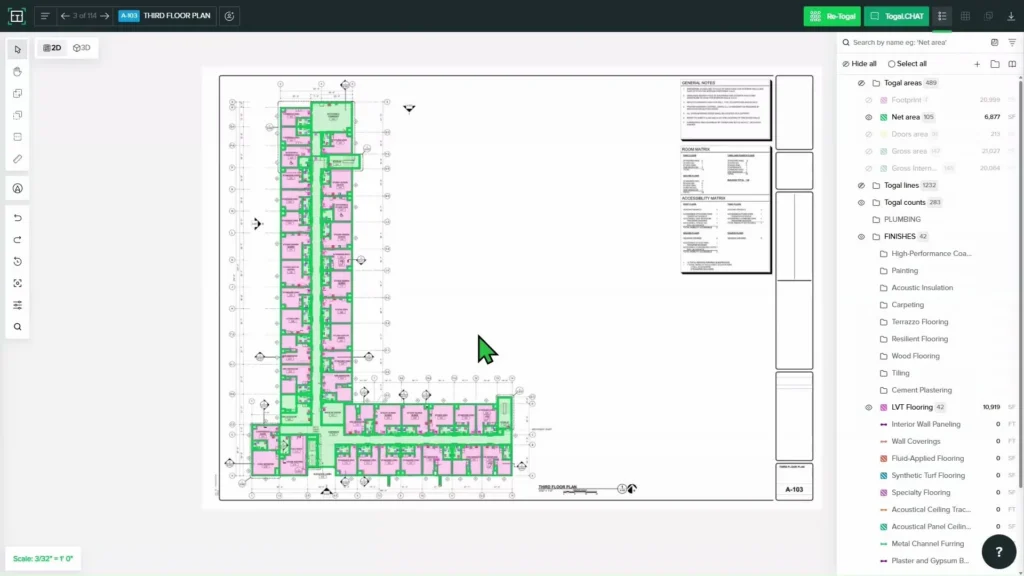
Task: Toggle visibility of Net area layer
Action: pos(869,118)
